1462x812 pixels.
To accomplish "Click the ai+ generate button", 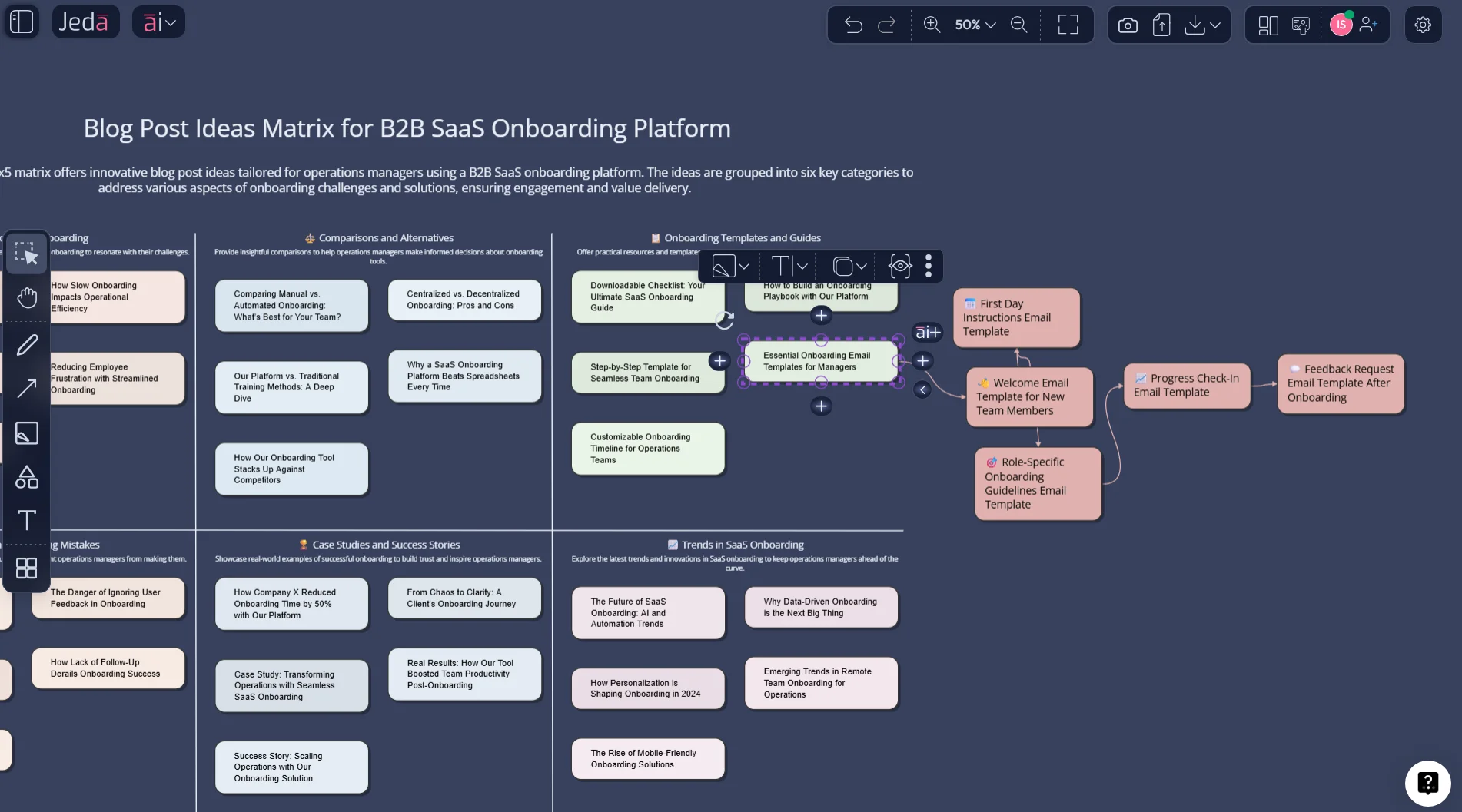I will tap(928, 332).
